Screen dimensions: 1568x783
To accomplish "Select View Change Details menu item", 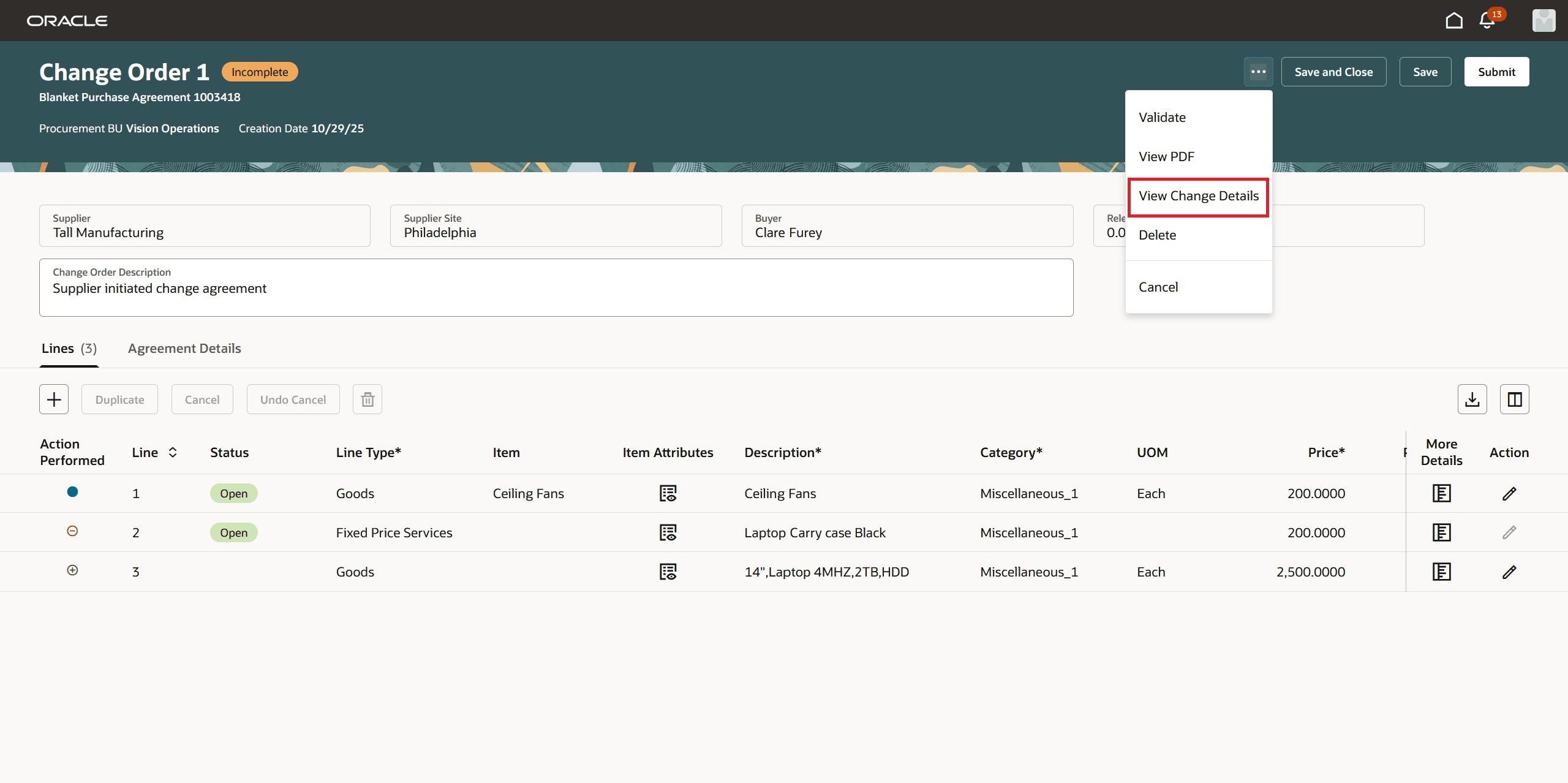I will point(1197,196).
